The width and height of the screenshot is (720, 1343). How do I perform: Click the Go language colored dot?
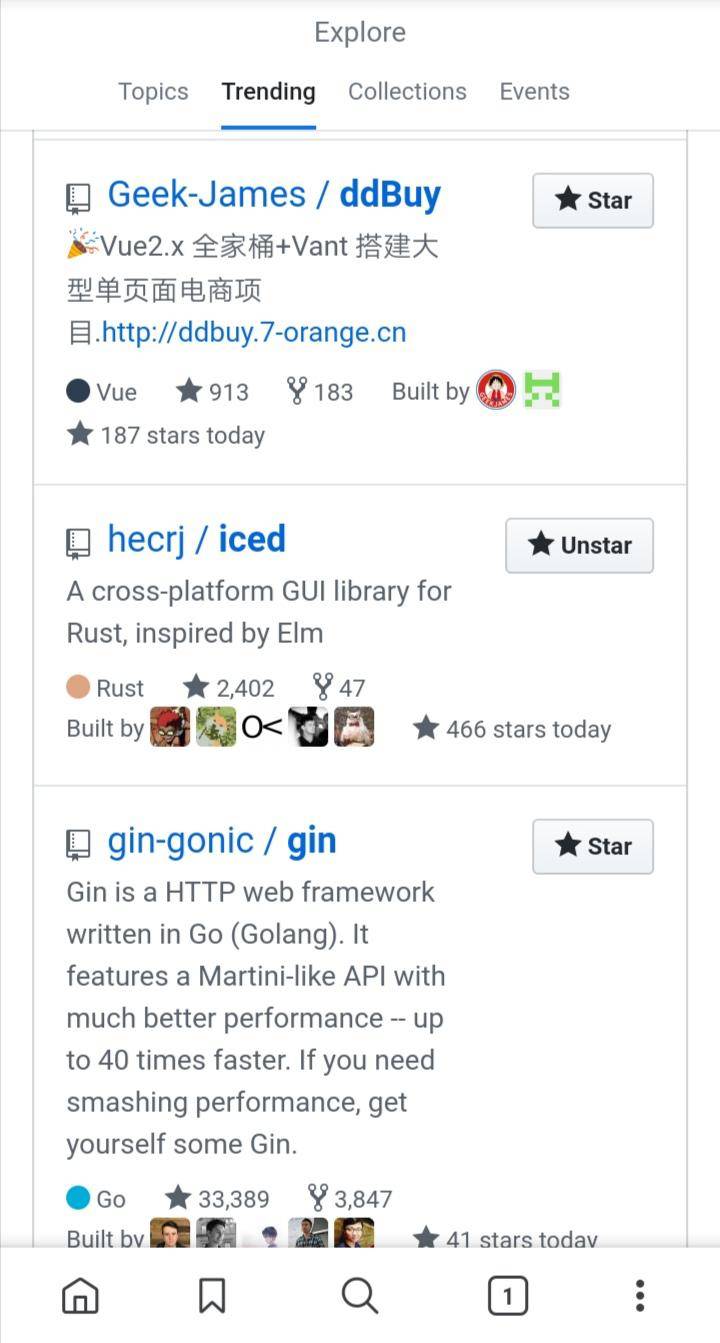pos(75,1198)
